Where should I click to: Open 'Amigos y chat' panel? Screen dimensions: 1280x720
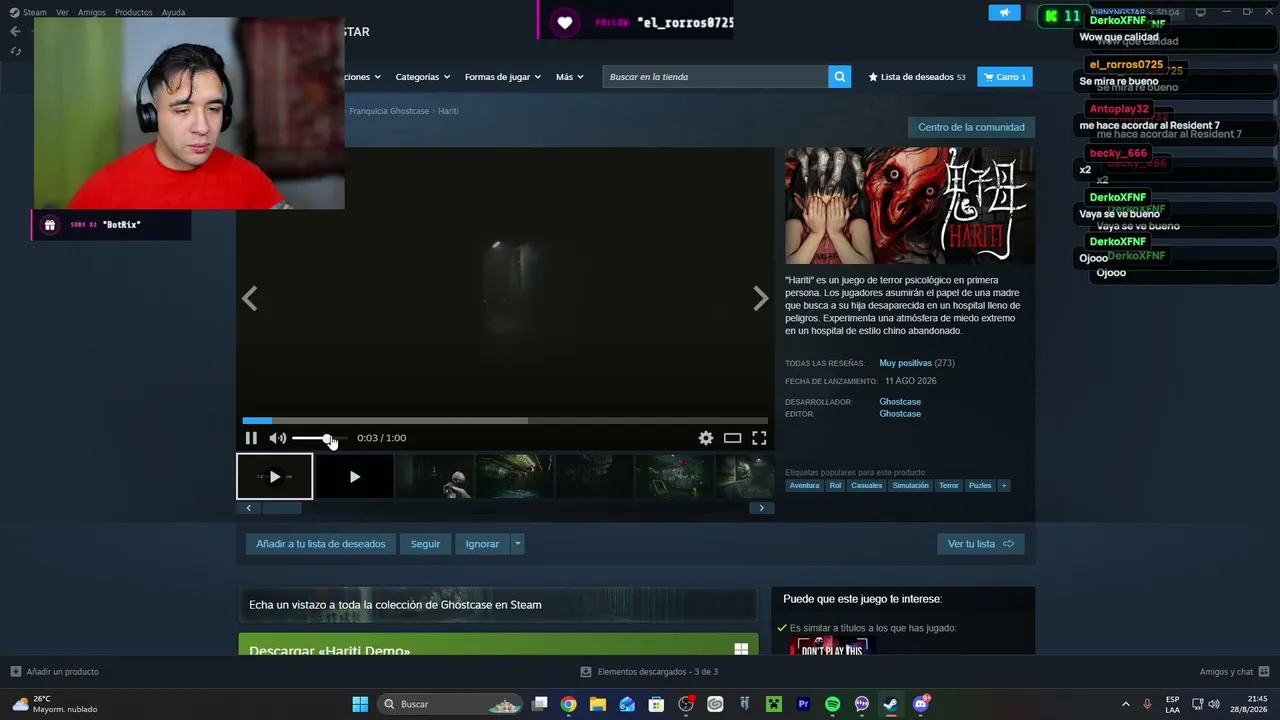[x=1234, y=672]
